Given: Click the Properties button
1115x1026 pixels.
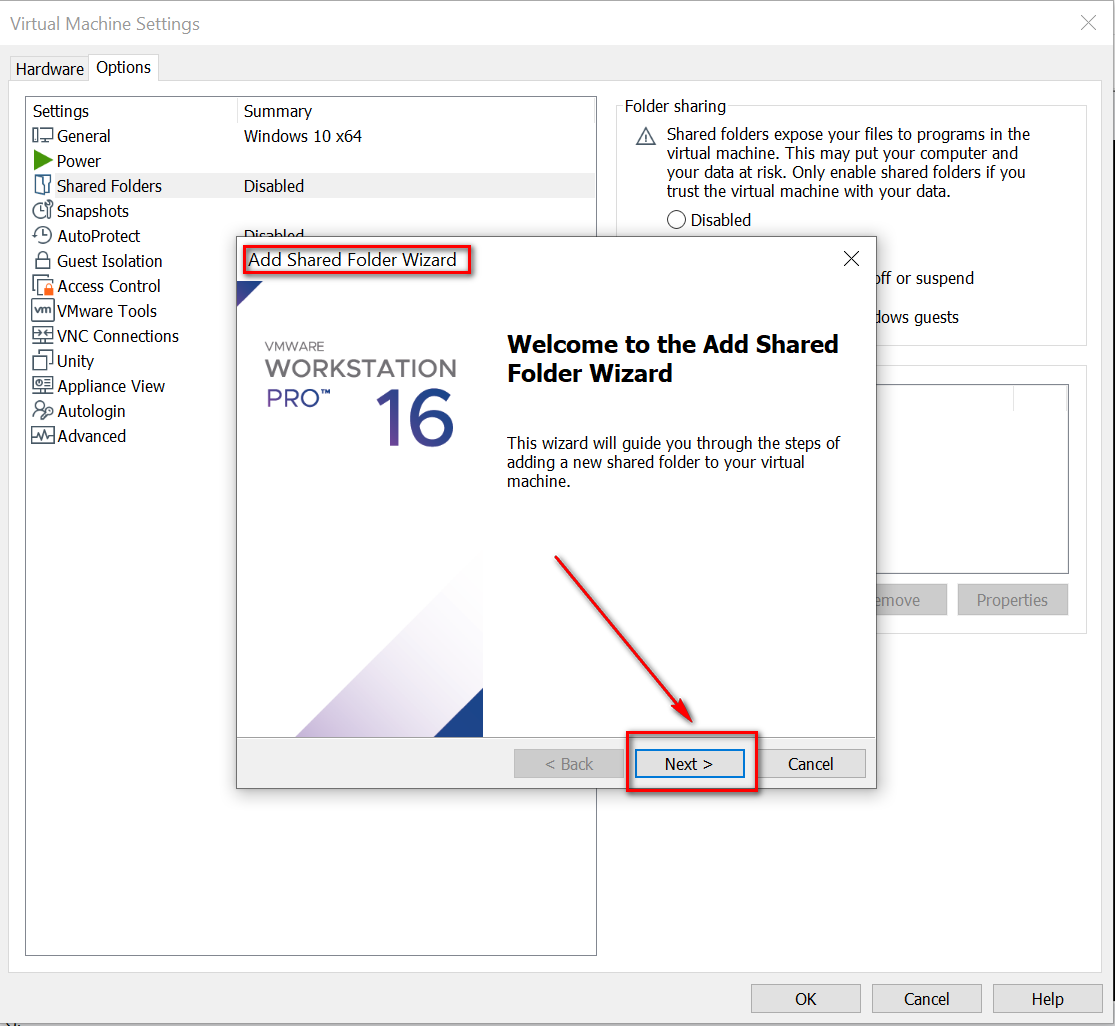Looking at the screenshot, I should [x=1013, y=599].
